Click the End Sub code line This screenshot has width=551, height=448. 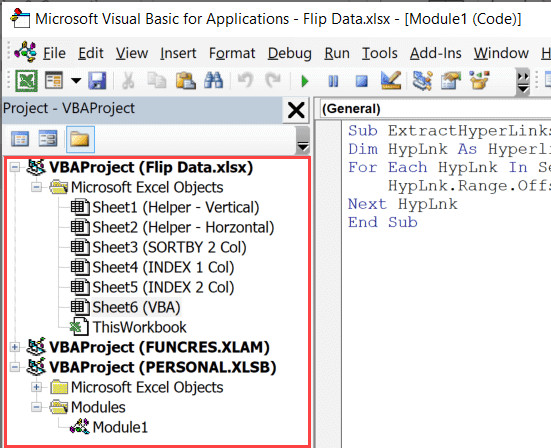[x=383, y=222]
